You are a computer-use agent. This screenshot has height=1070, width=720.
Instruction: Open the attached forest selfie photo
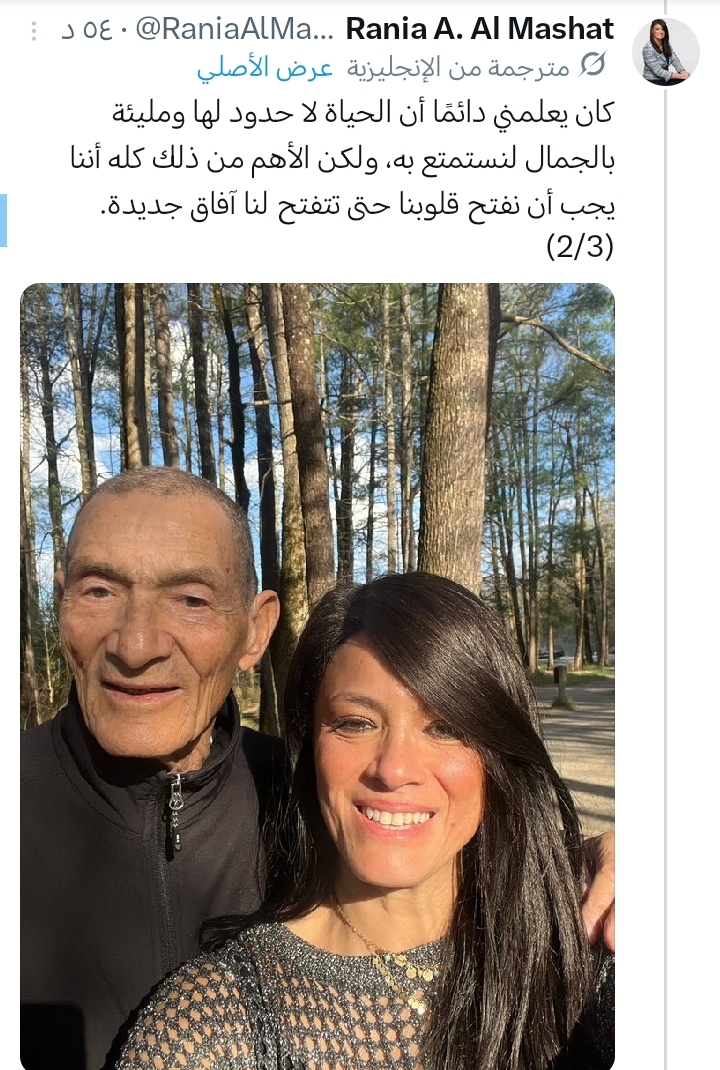click(317, 676)
